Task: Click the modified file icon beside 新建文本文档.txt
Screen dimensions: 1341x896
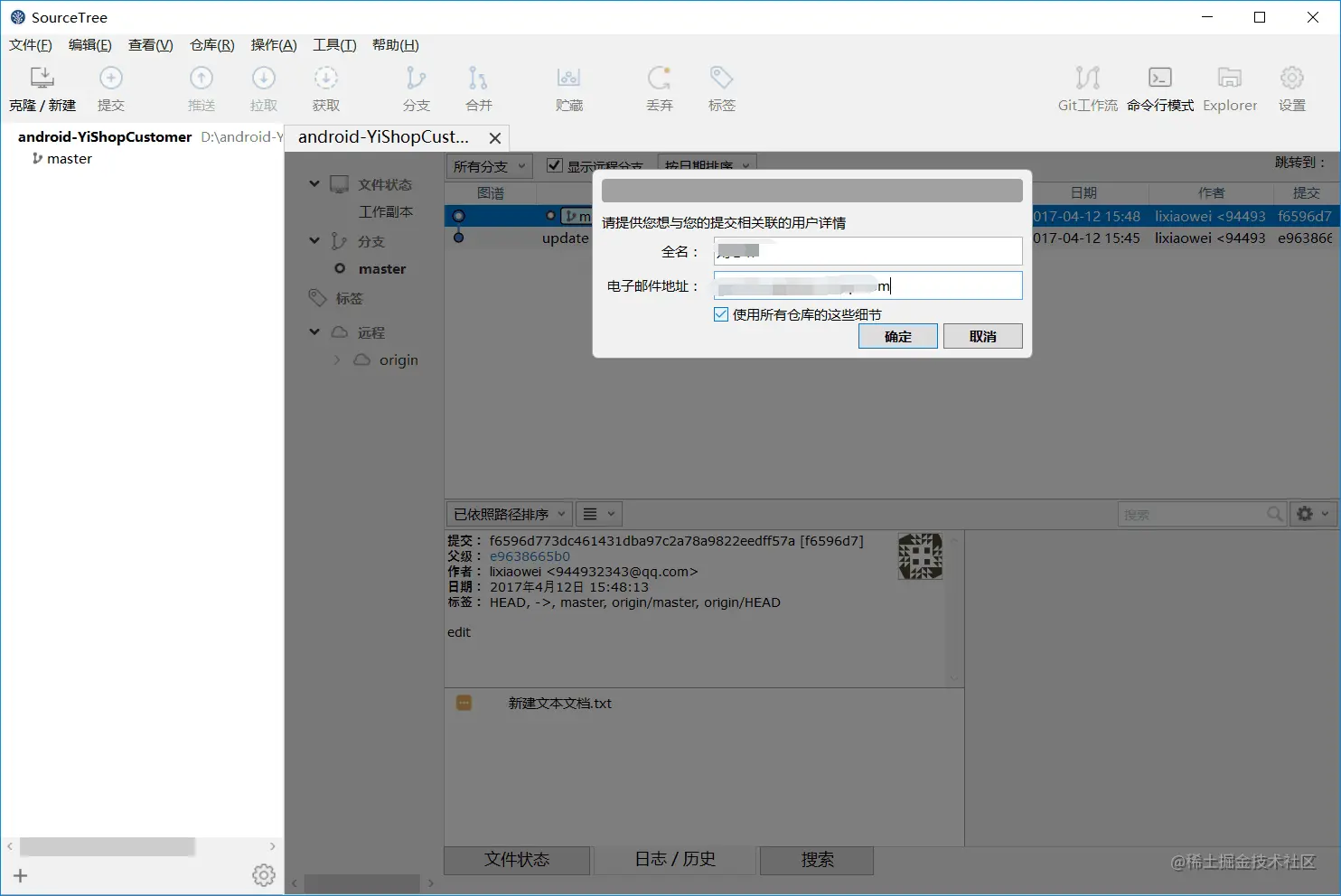Action: pyautogui.click(x=464, y=703)
